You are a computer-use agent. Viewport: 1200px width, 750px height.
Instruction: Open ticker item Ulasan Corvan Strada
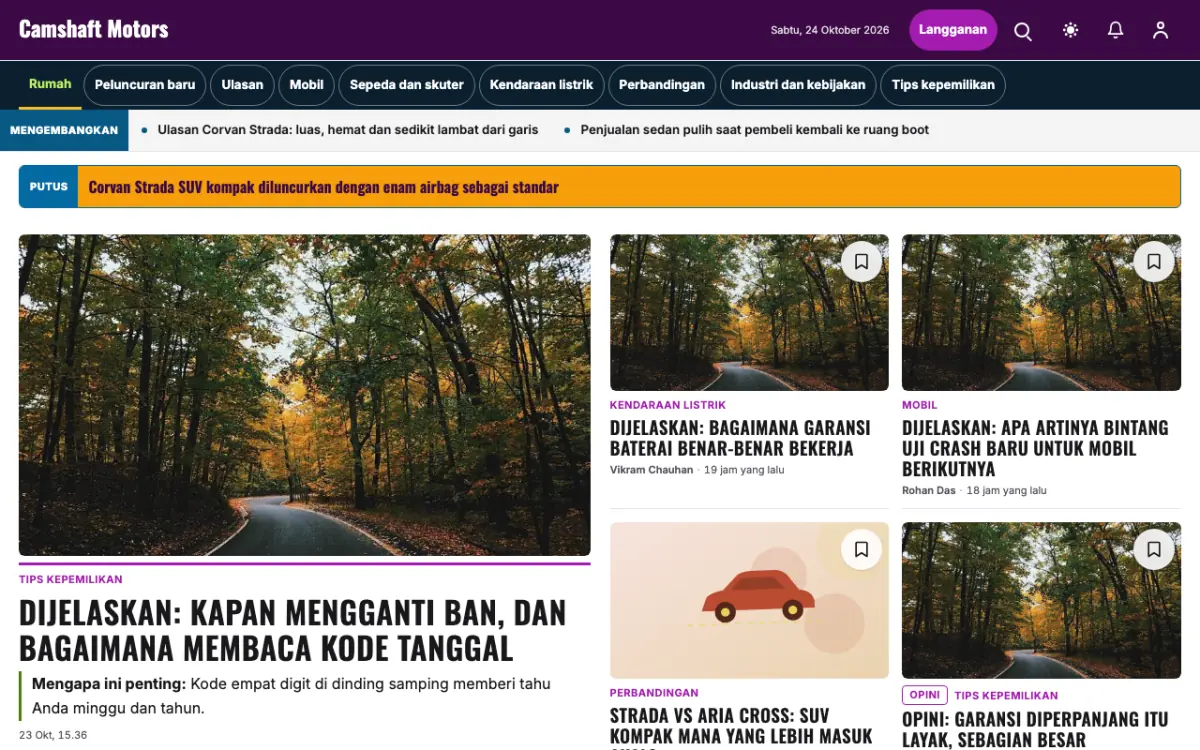point(348,130)
